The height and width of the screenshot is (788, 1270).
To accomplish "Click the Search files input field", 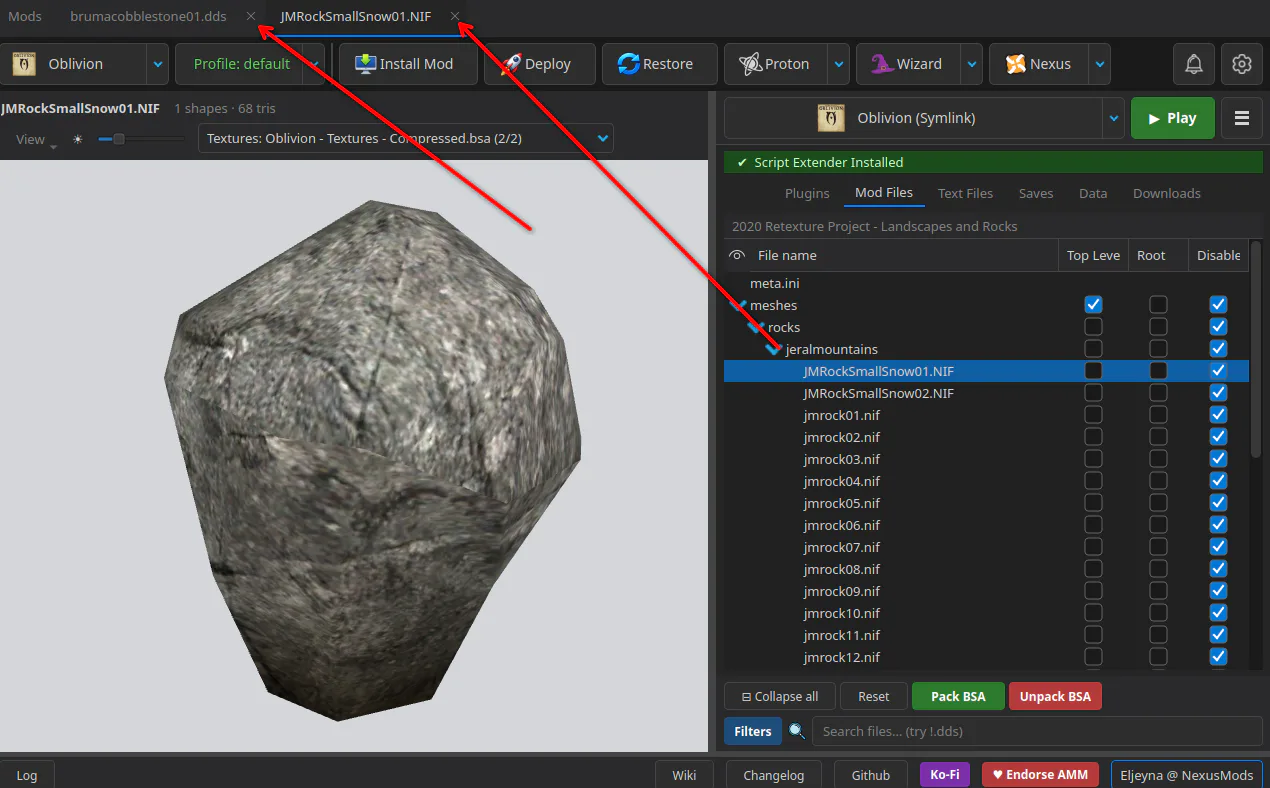I will click(1036, 731).
